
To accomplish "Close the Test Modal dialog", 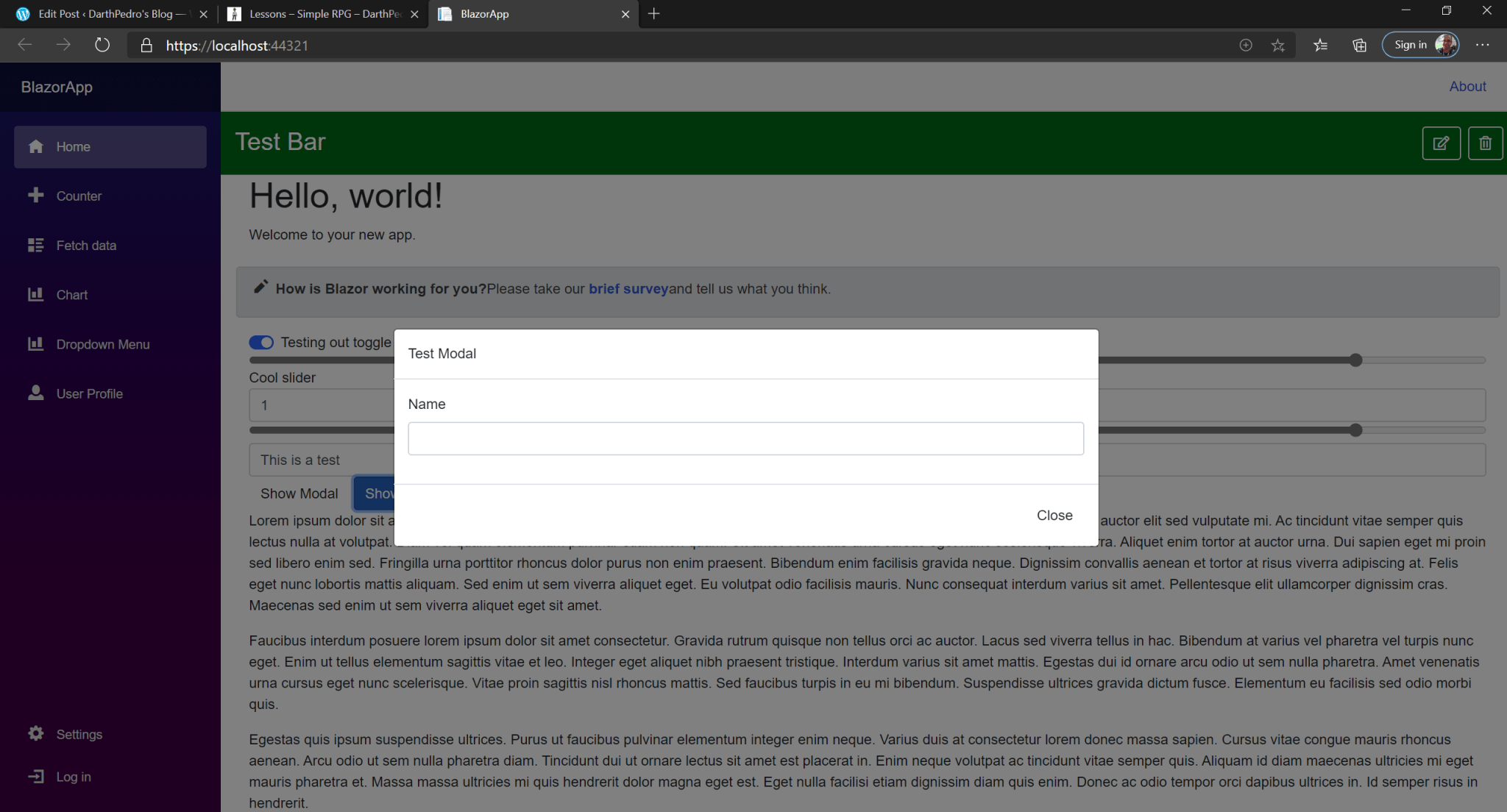I will pyautogui.click(x=1054, y=515).
